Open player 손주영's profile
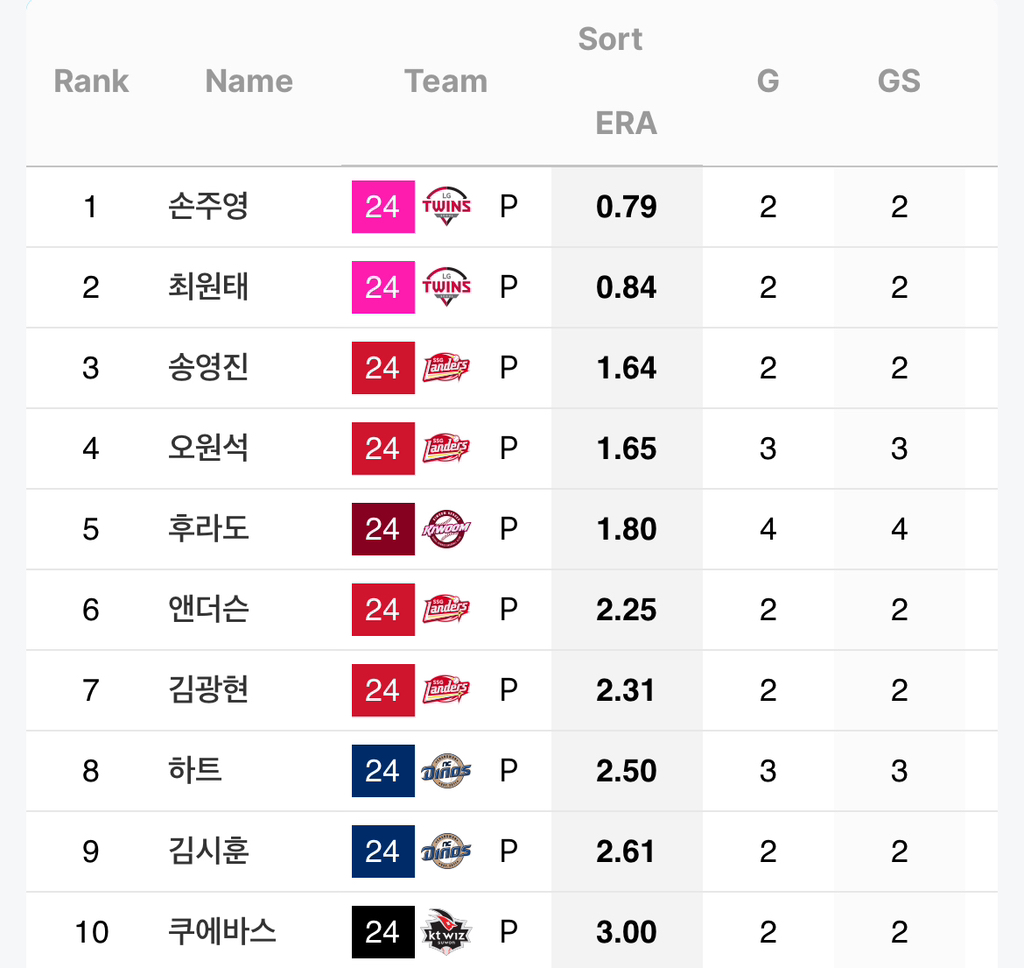The width and height of the screenshot is (1024, 968). pyautogui.click(x=208, y=206)
